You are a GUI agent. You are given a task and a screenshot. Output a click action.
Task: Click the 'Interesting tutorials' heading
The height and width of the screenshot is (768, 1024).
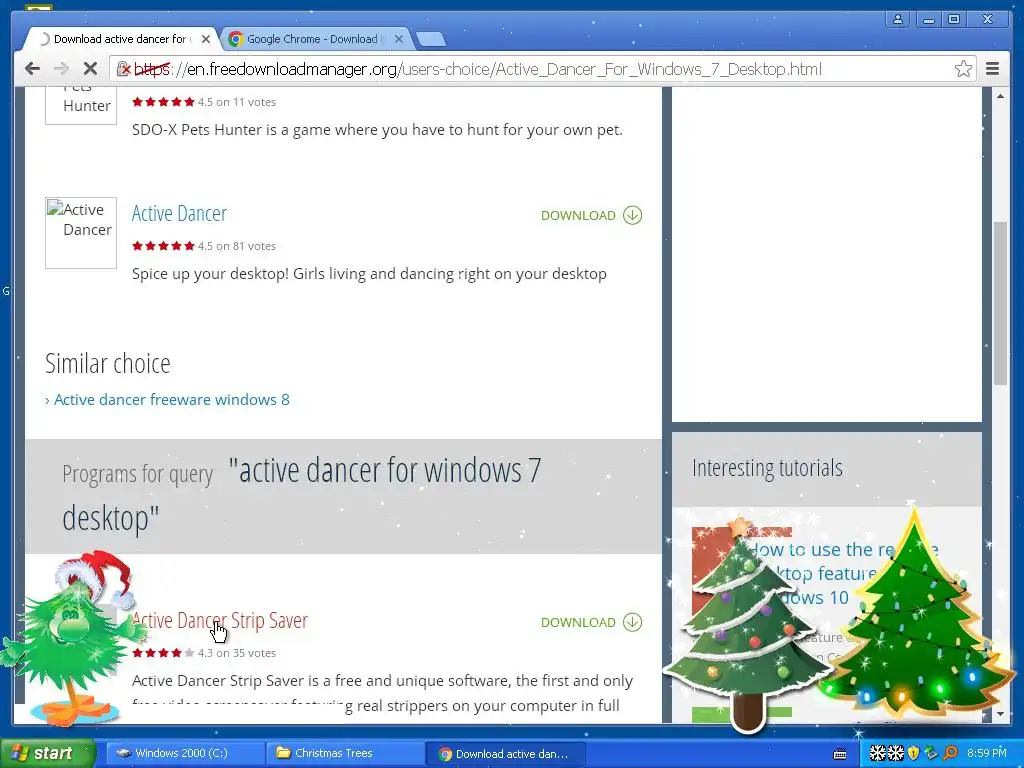[x=767, y=468]
